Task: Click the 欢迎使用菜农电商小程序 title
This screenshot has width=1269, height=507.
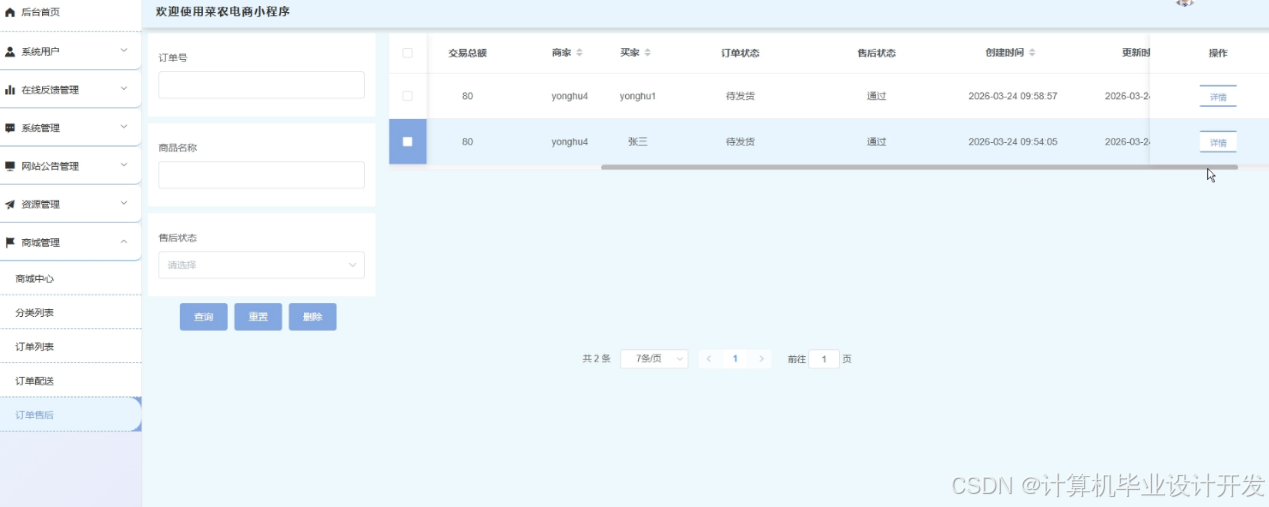Action: pos(223,12)
